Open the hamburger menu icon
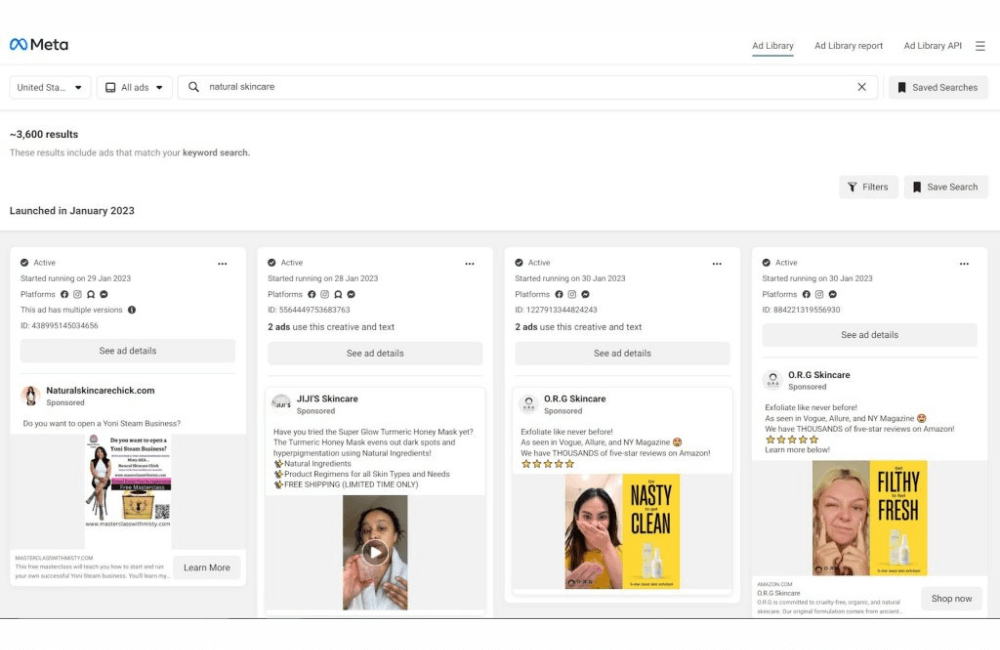The height and width of the screenshot is (650, 1000). click(x=980, y=46)
